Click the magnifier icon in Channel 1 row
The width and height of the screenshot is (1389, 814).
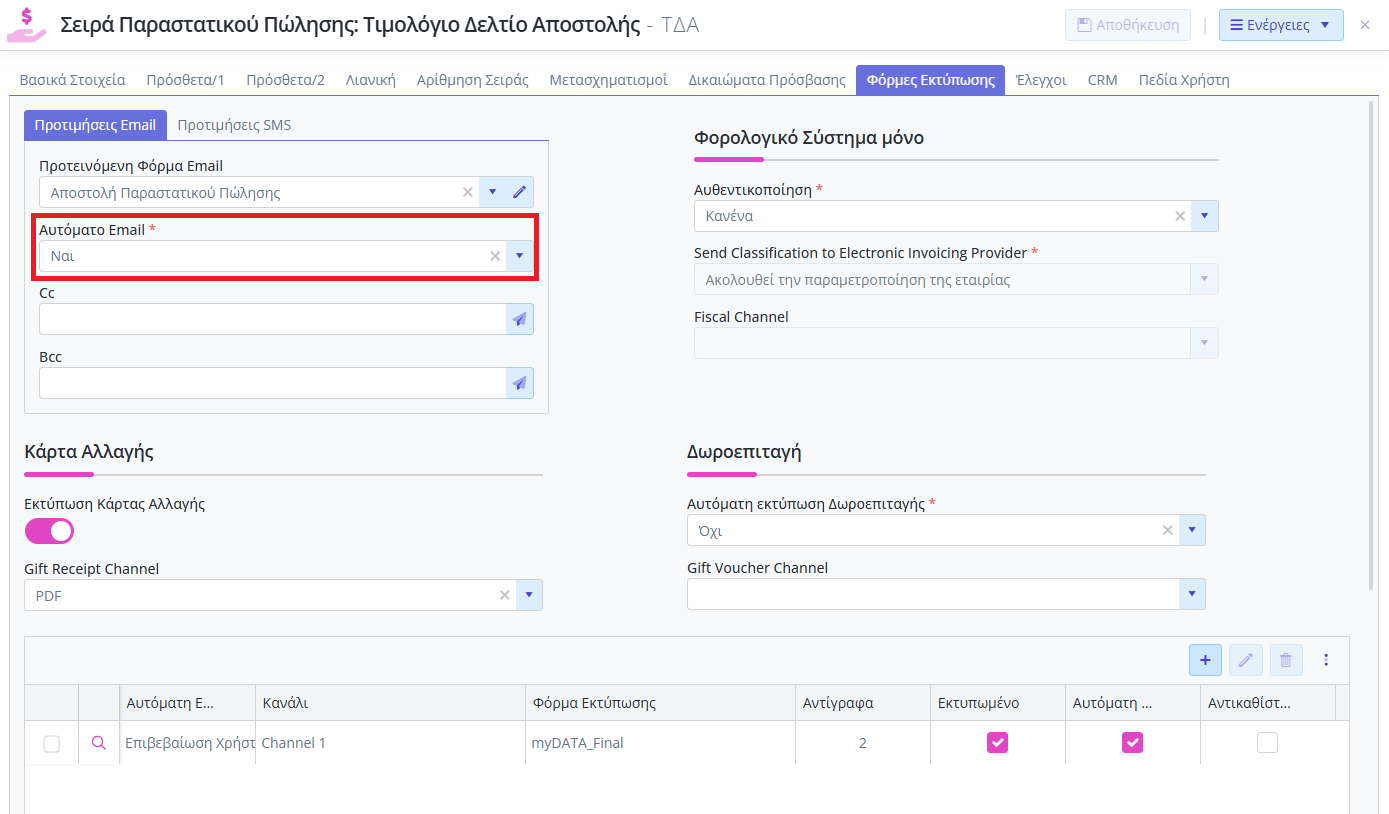(x=98, y=743)
